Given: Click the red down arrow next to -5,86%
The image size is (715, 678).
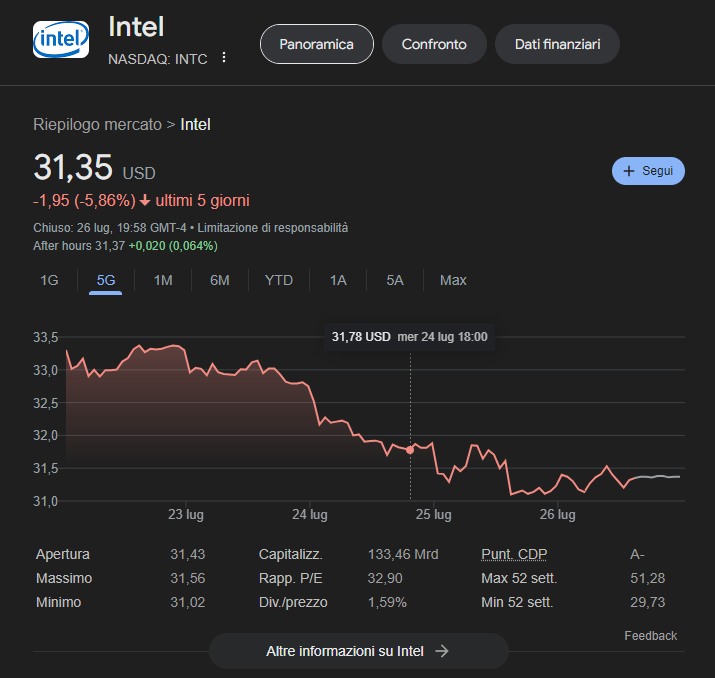Looking at the screenshot, I should pyautogui.click(x=145, y=200).
